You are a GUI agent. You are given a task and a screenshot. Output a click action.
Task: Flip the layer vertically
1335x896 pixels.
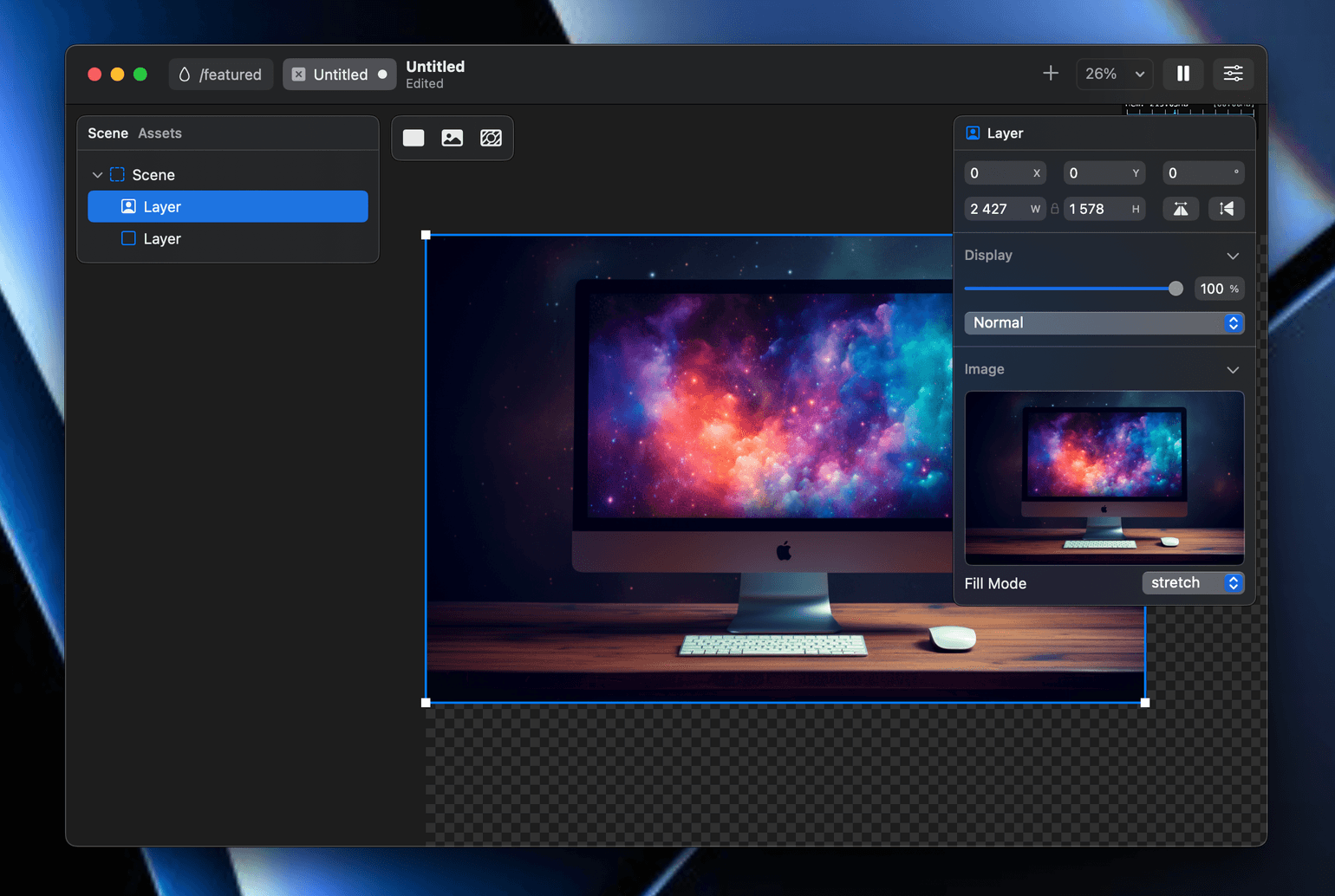tap(1227, 209)
